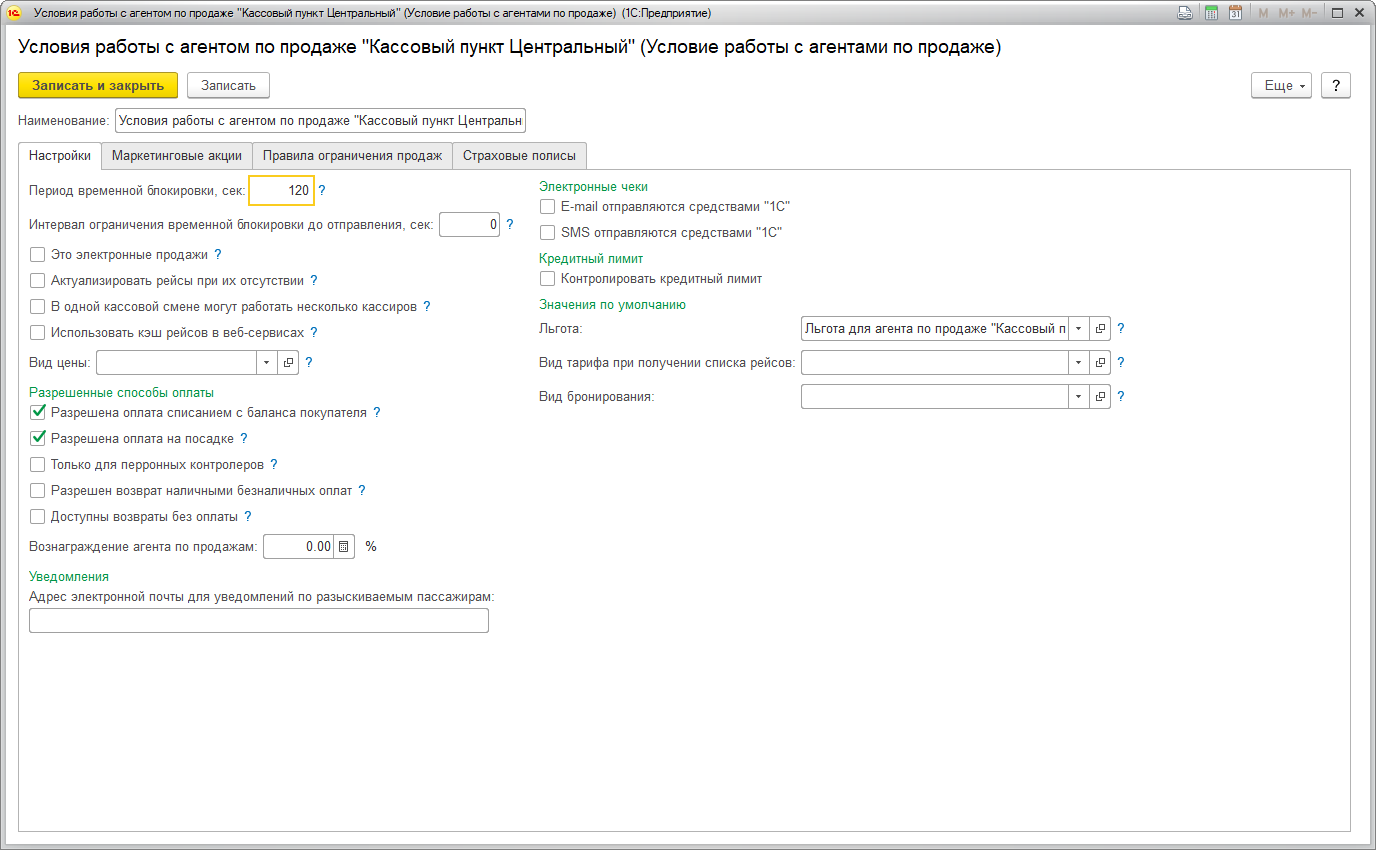Click help button with question mark
The image size is (1376, 850).
(x=1336, y=86)
